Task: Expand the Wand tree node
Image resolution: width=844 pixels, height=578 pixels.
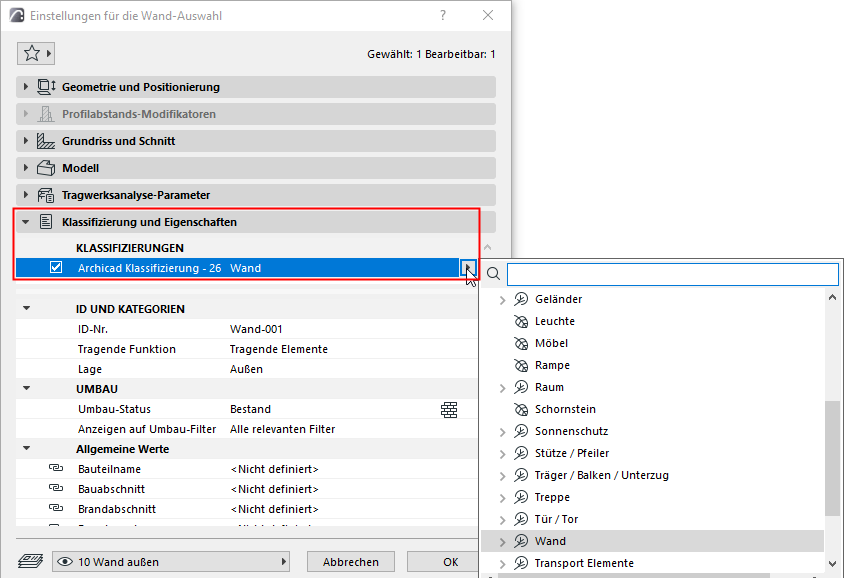Action: pyautogui.click(x=502, y=542)
